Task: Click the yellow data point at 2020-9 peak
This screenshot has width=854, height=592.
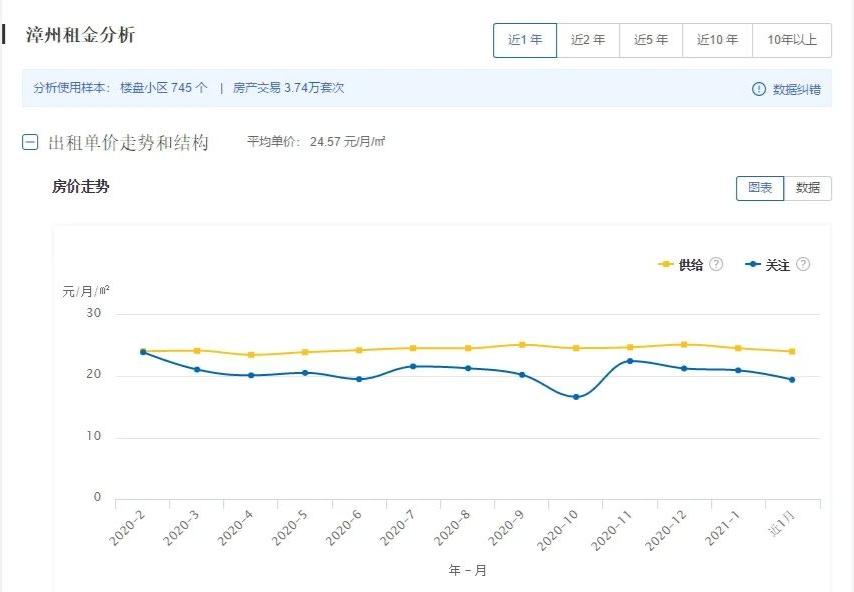Action: click(522, 343)
